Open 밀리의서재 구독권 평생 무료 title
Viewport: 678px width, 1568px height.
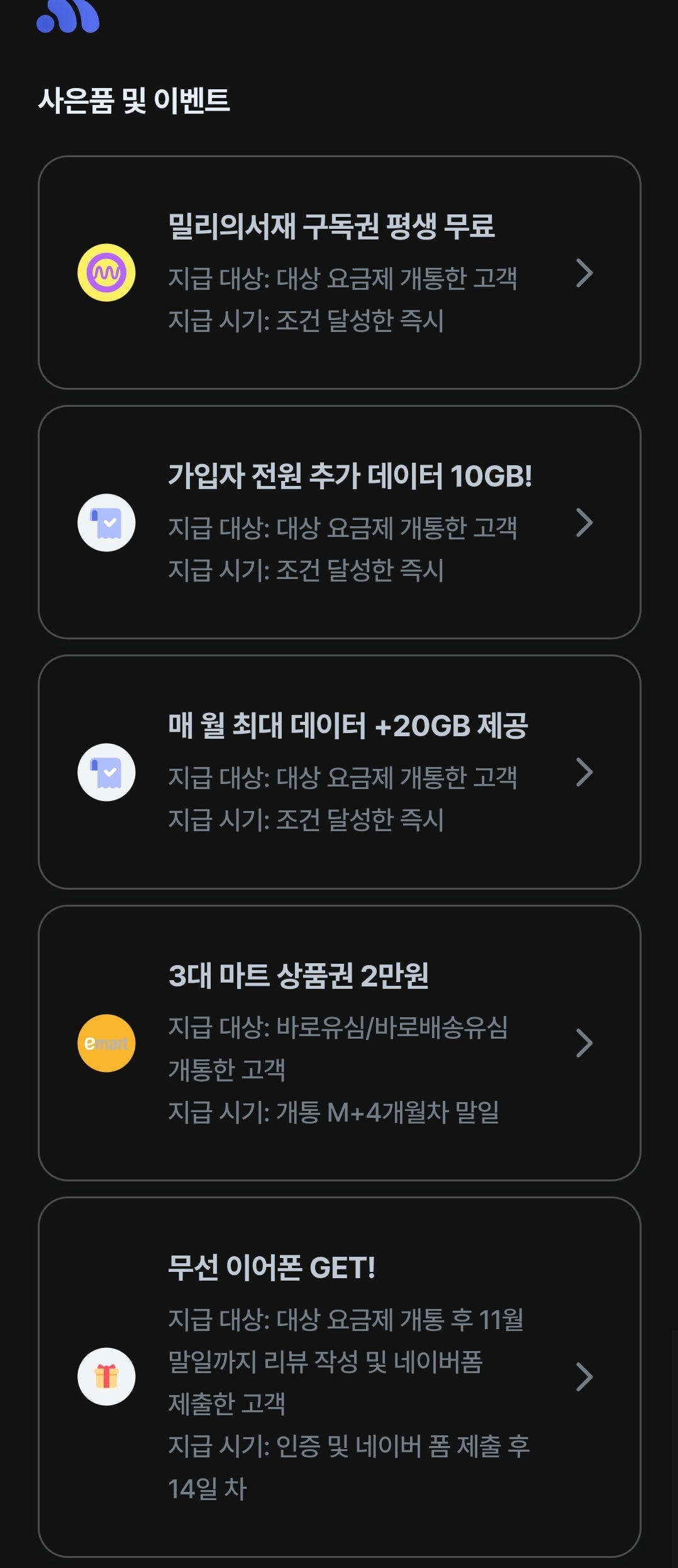[x=331, y=226]
